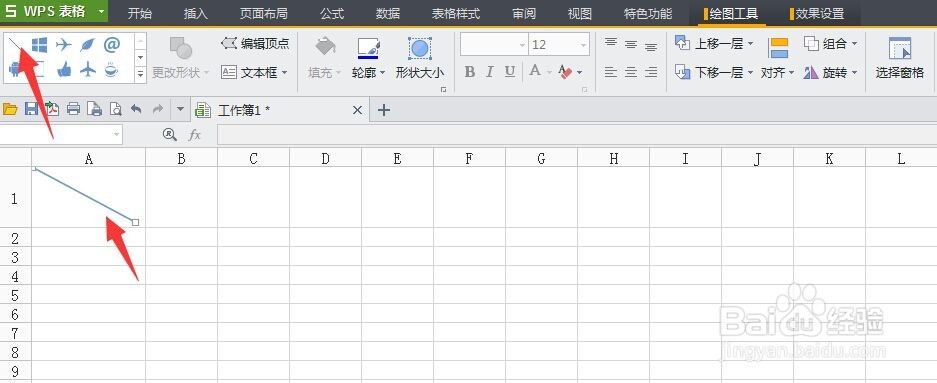Select the @ symbol shape
The height and width of the screenshot is (383, 937).
(112, 44)
